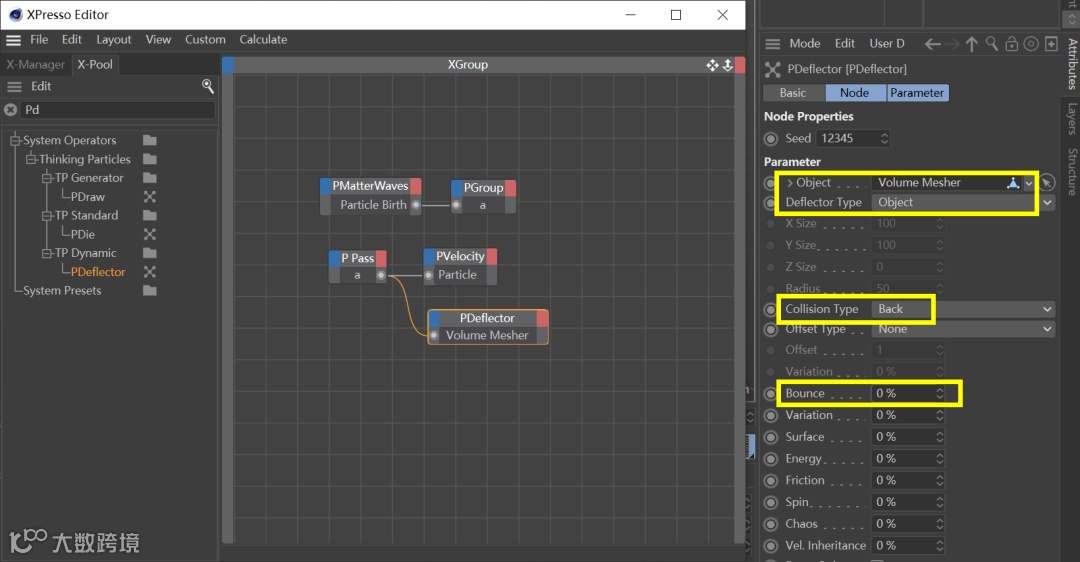Clear the Pd search text
Image resolution: width=1080 pixels, height=562 pixels.
[10, 110]
